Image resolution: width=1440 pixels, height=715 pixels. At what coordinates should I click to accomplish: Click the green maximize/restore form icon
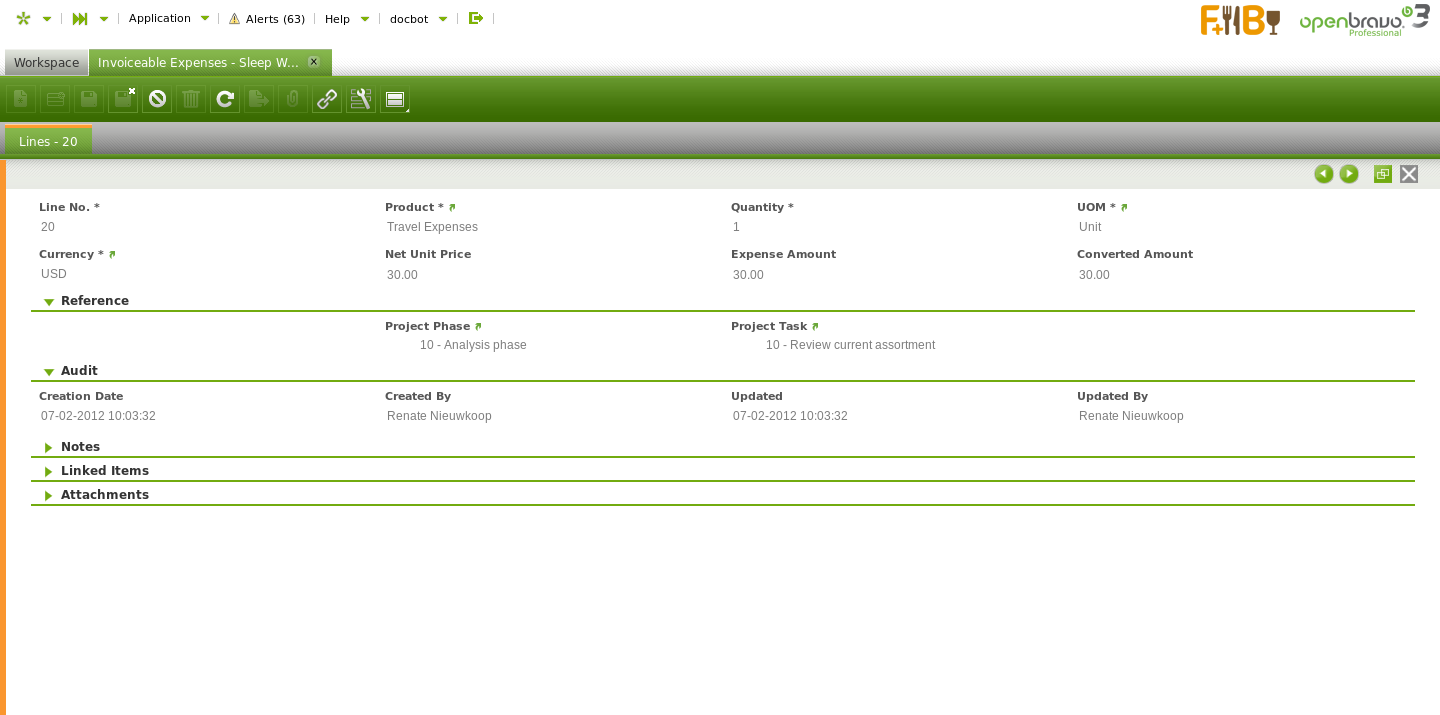[x=1383, y=174]
